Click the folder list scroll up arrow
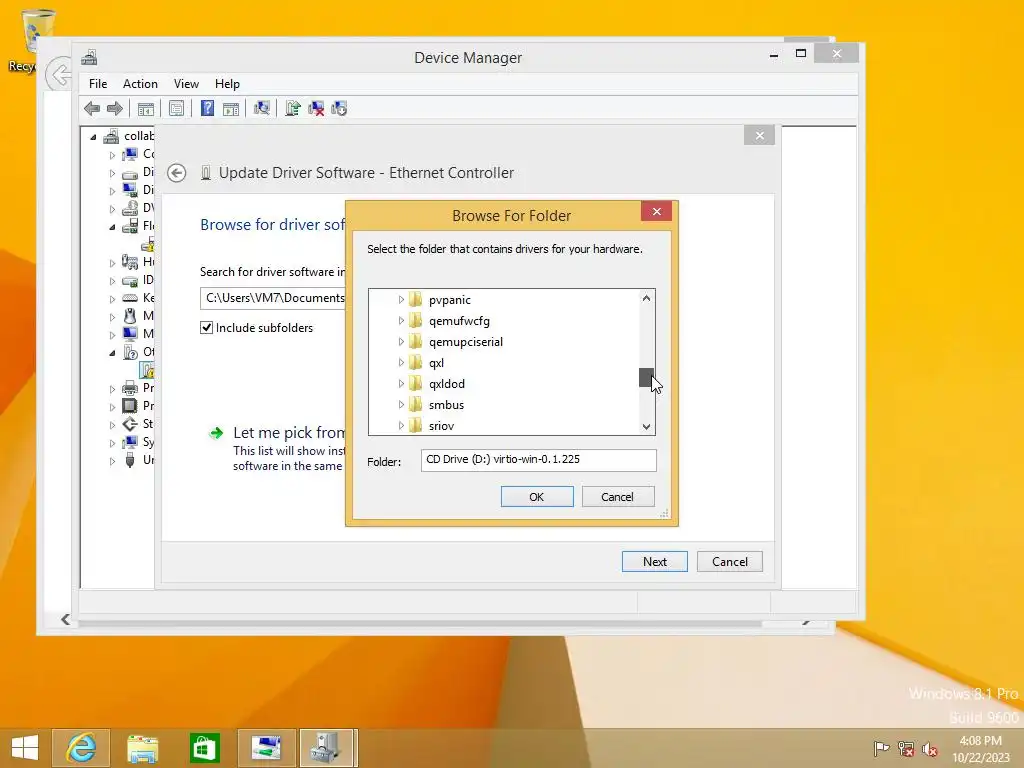This screenshot has width=1024, height=768. pyautogui.click(x=646, y=298)
